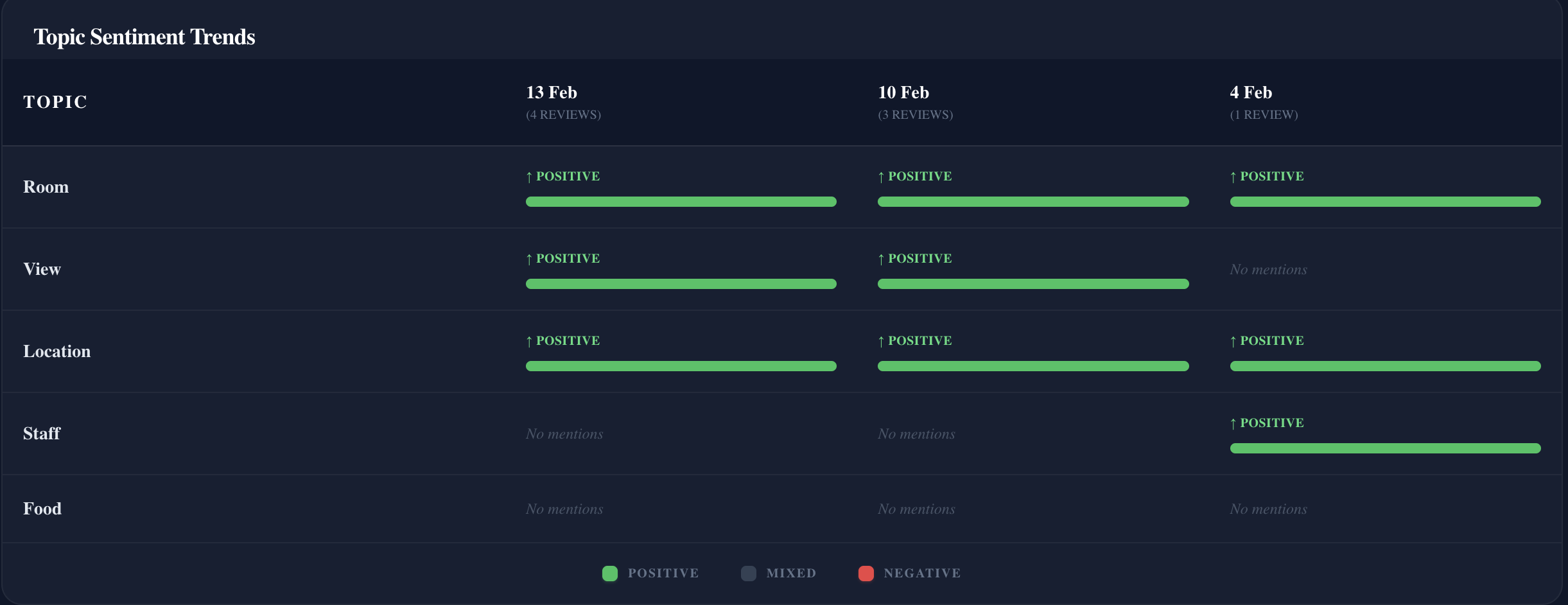
Task: Click the green POSITIVE legend dot
Action: coord(609,573)
